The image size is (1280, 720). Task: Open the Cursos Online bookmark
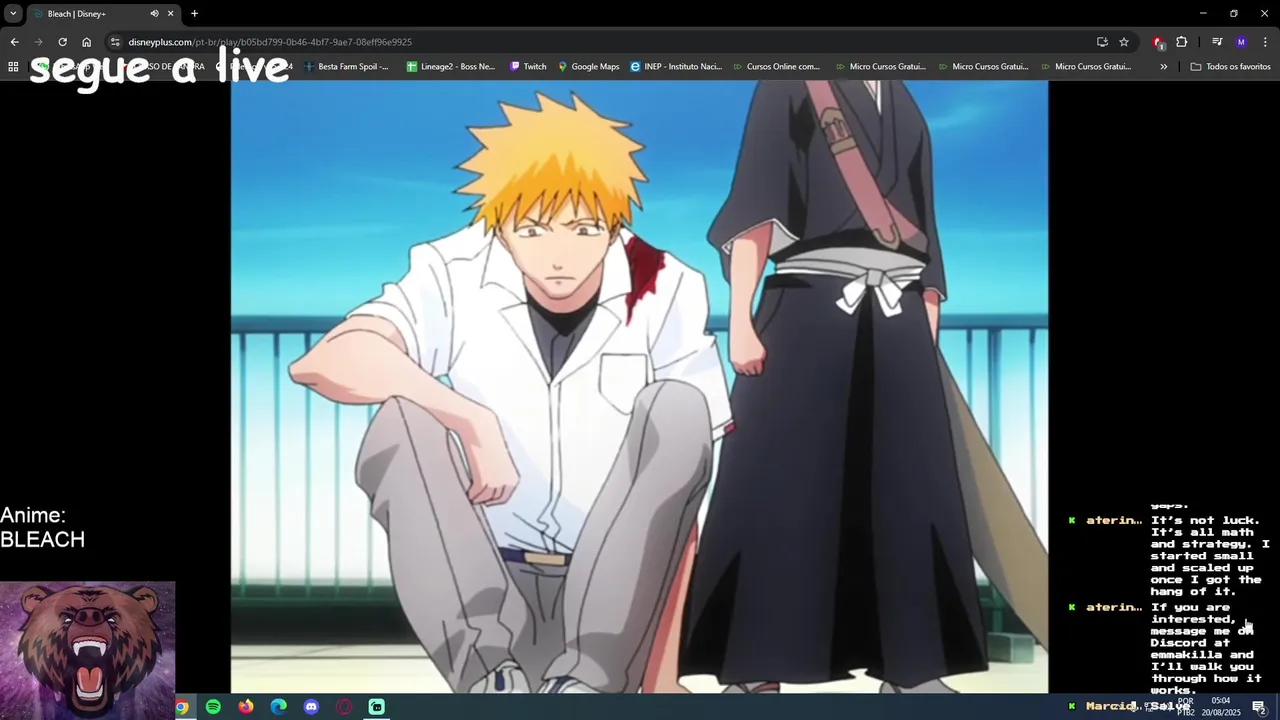pos(775,67)
